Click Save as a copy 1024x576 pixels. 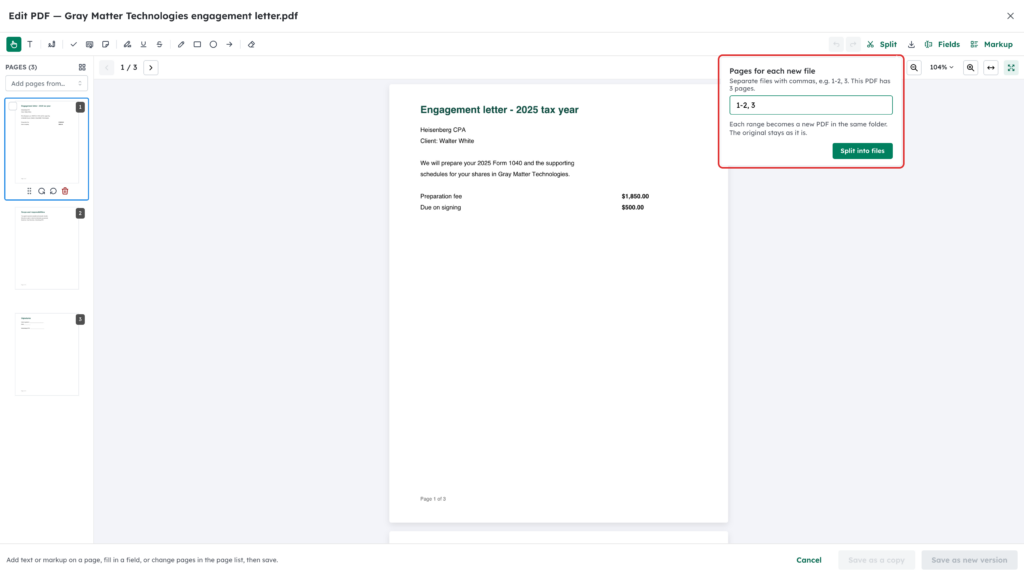click(876, 560)
